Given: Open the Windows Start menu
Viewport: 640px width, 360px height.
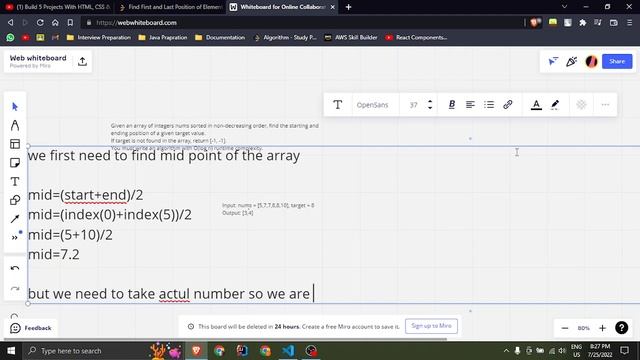Looking at the screenshot, I should (x=11, y=351).
